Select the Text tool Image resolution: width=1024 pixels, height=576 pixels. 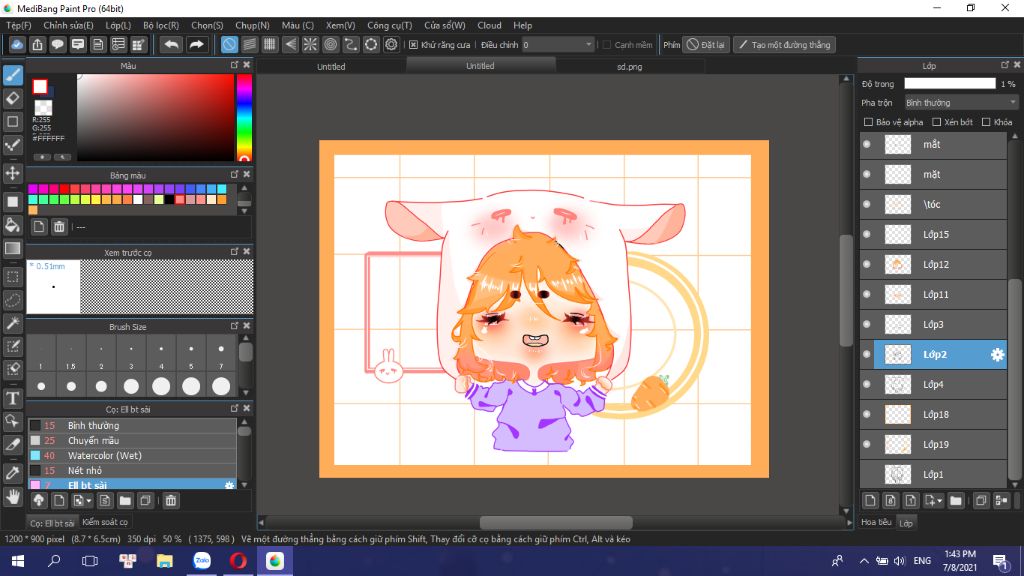pyautogui.click(x=12, y=398)
